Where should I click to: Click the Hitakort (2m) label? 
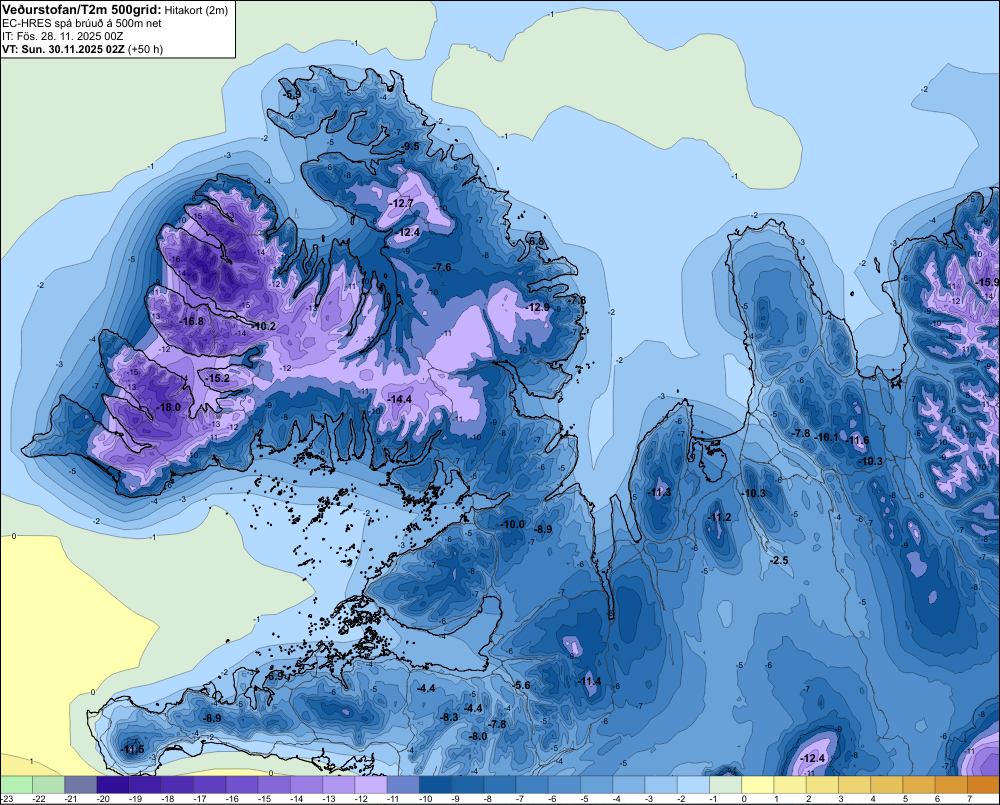(x=196, y=10)
